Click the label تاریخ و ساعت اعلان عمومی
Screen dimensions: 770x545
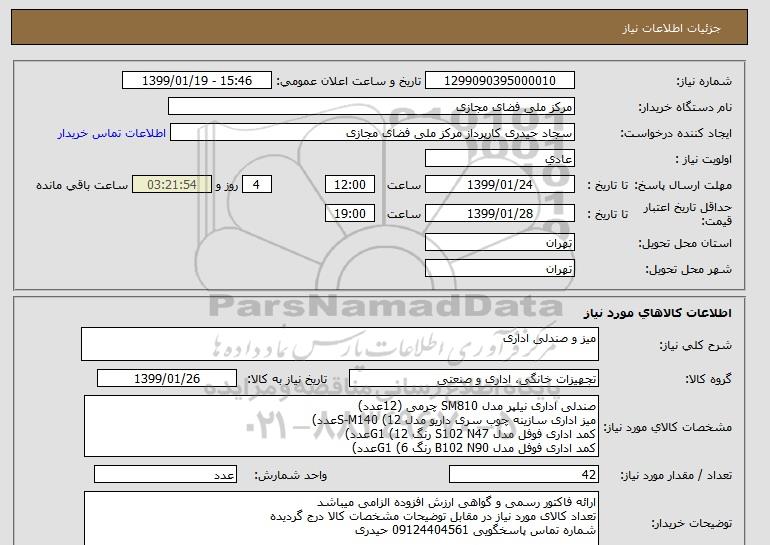pyautogui.click(x=349, y=81)
